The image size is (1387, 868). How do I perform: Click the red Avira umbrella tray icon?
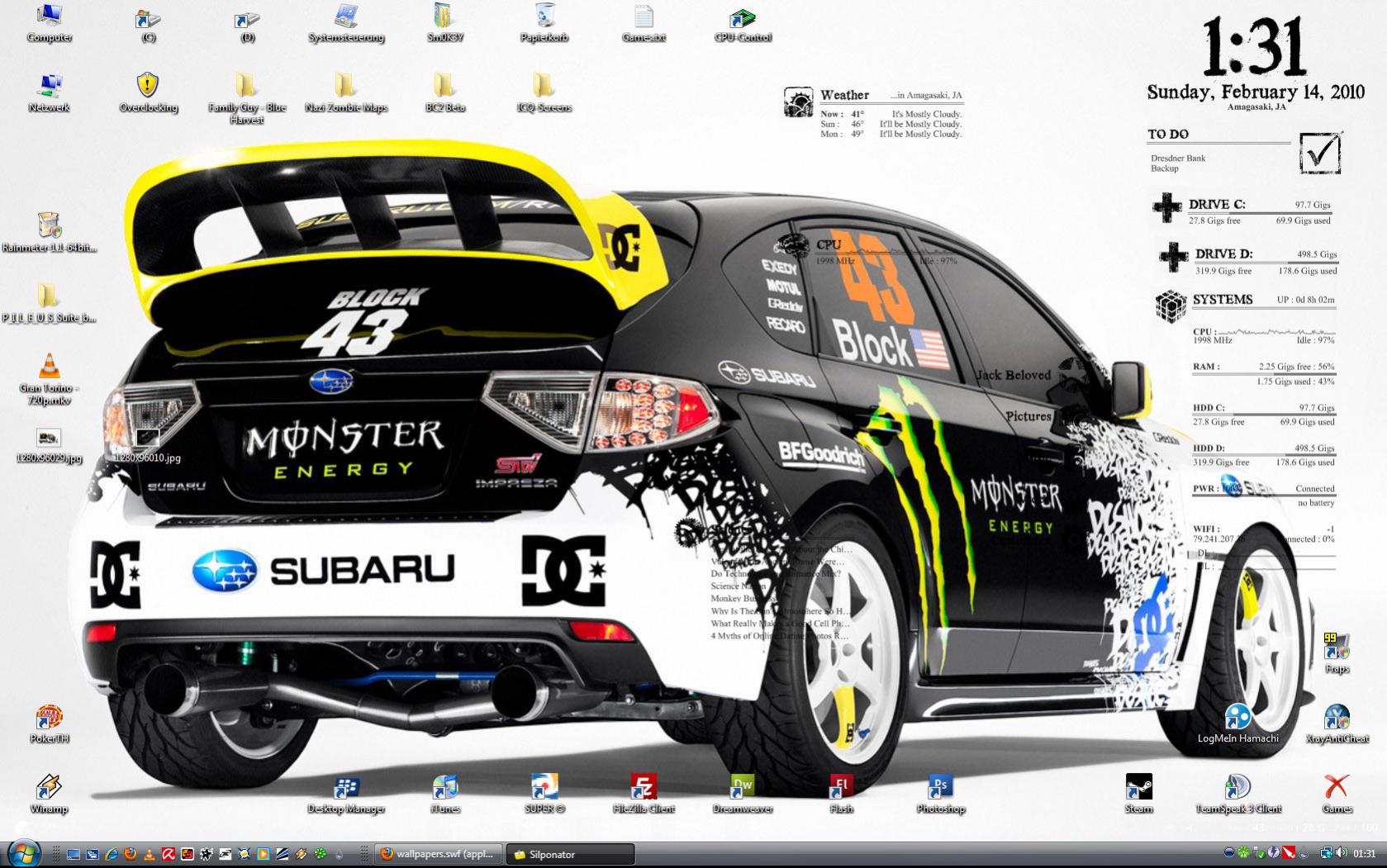point(1289,853)
